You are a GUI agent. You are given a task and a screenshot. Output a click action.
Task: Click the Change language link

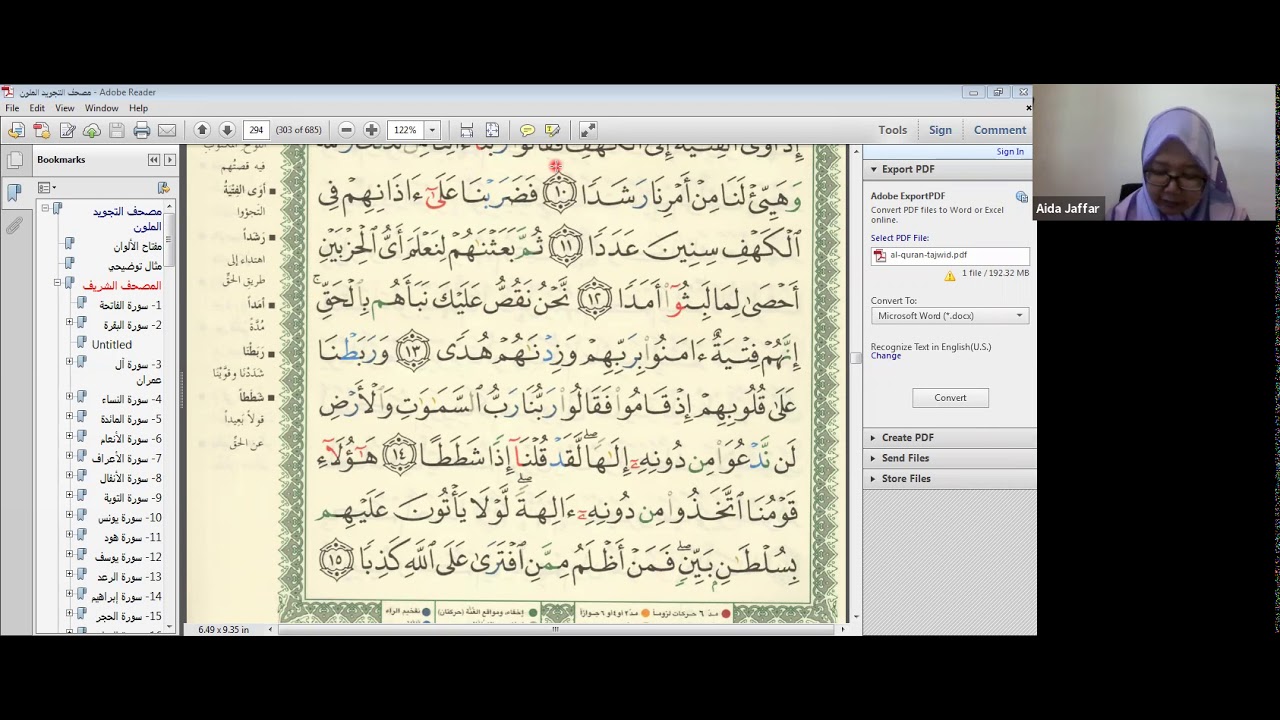pyautogui.click(x=886, y=356)
